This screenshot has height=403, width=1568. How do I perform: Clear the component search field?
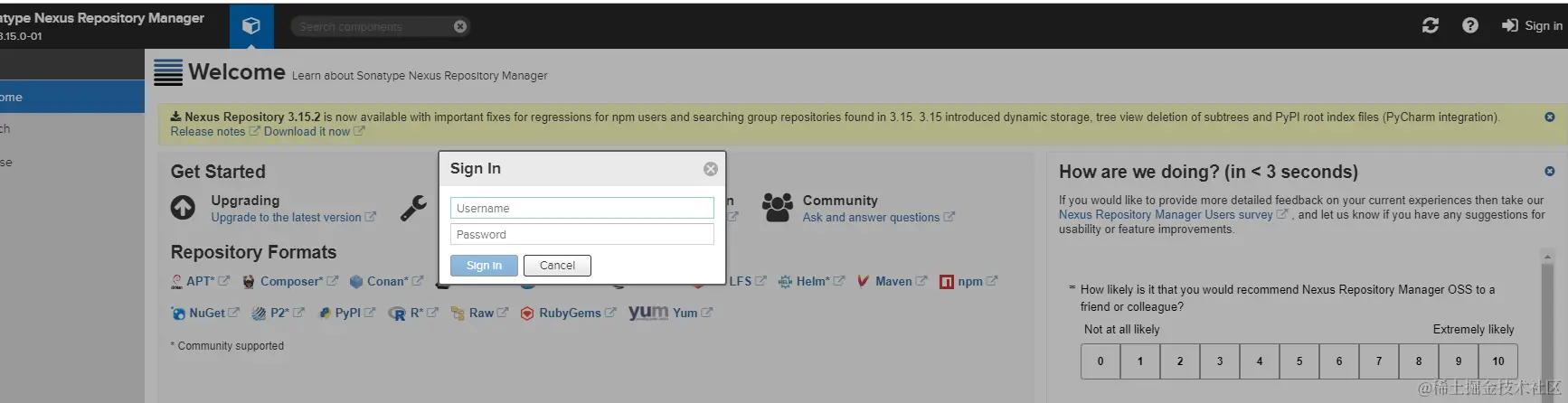pos(460,26)
